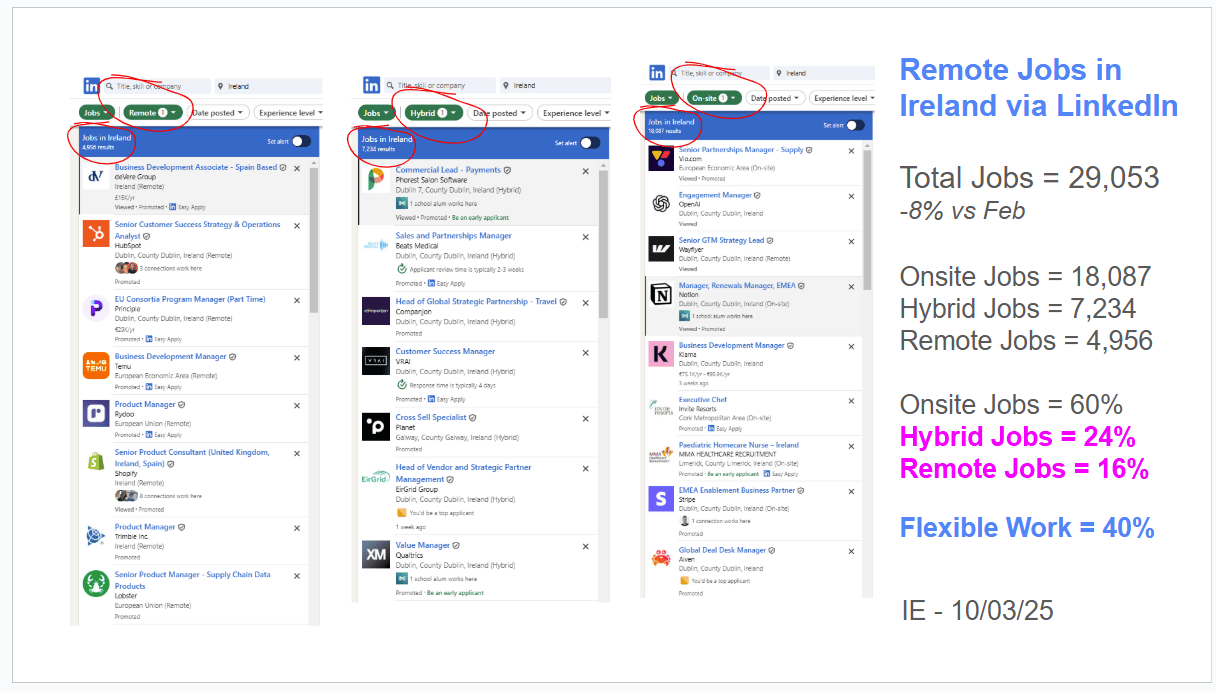Dismiss the Cross Sell Specialist job
1216x692 pixels.
pyautogui.click(x=586, y=418)
